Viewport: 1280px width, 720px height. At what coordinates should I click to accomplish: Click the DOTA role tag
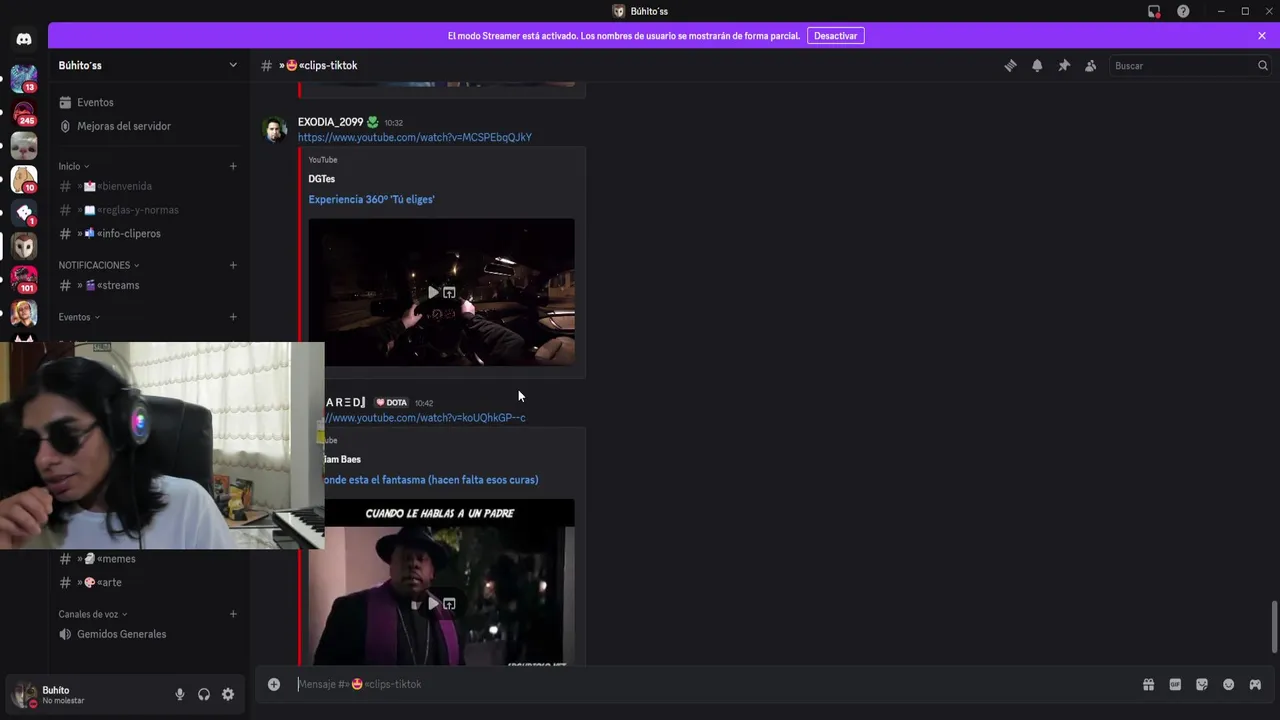[x=392, y=403]
